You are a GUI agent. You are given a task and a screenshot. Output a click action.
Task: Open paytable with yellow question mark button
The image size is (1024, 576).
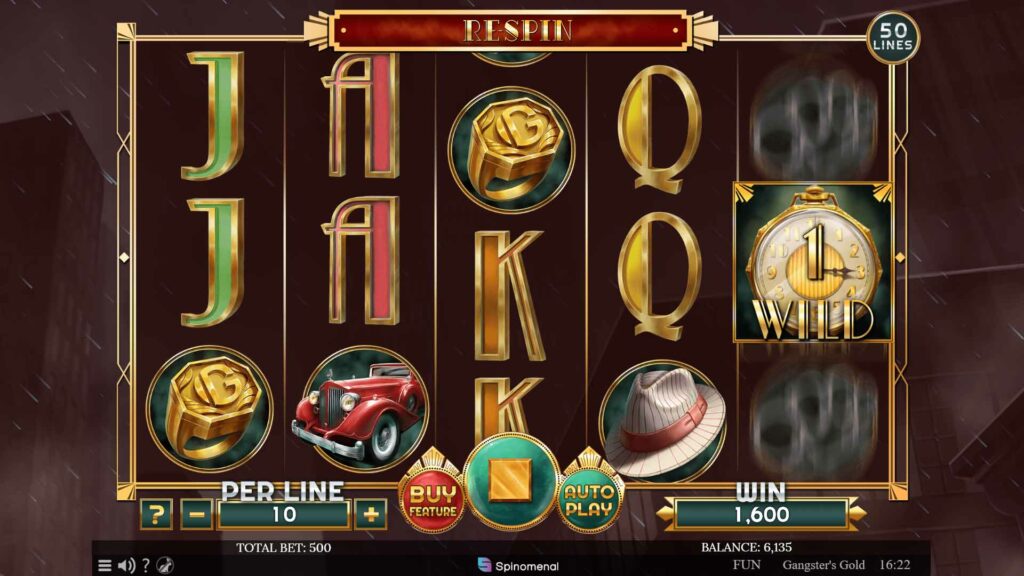156,515
